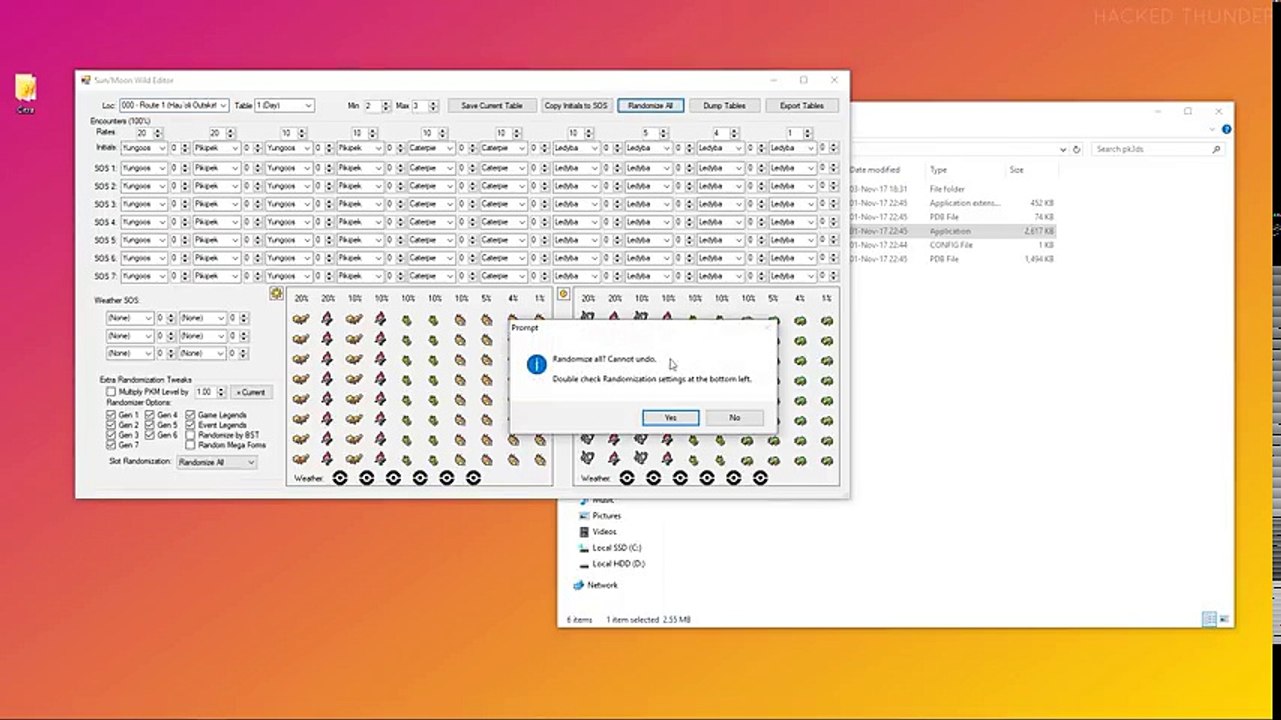
Task: Open the Table 1 (Day) dropdown
Action: [x=284, y=105]
